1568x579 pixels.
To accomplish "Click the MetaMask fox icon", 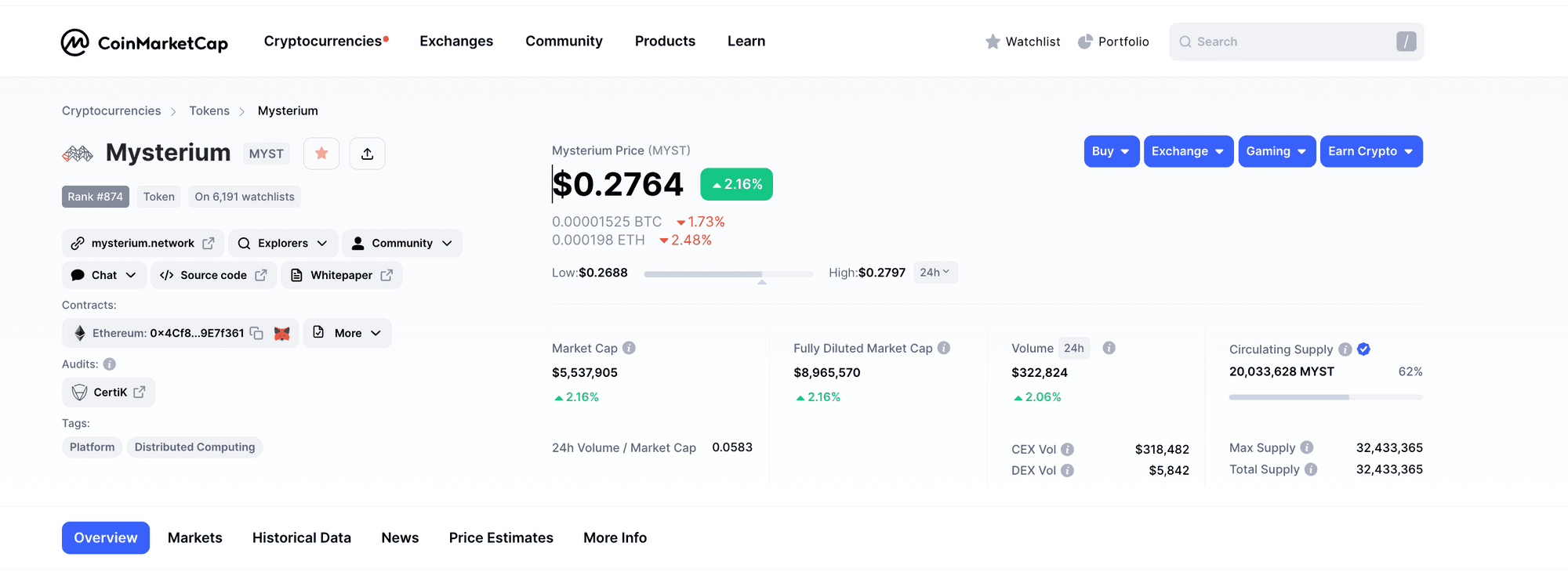I will click(282, 333).
